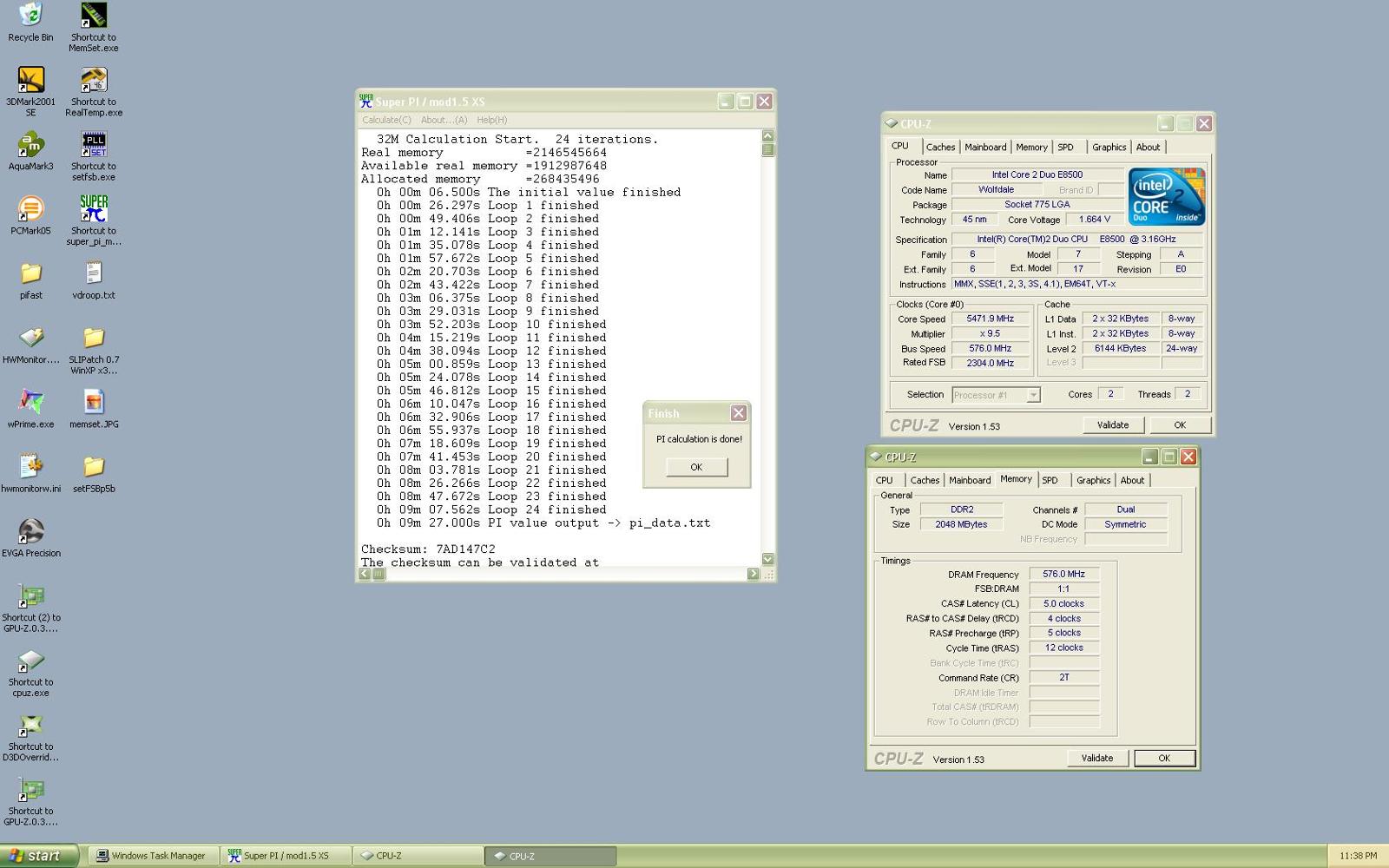1389x868 pixels.
Task: Click the Checksum: 7AD147C2 line
Action: (428, 549)
